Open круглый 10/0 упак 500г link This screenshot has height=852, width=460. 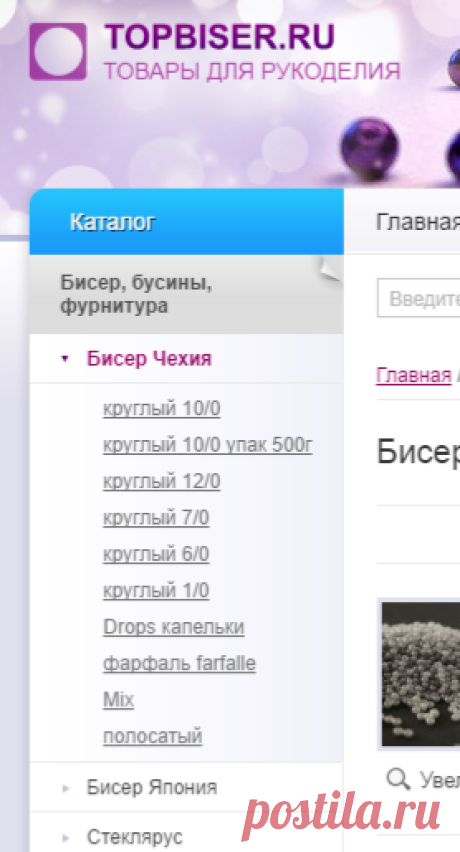tap(207, 446)
